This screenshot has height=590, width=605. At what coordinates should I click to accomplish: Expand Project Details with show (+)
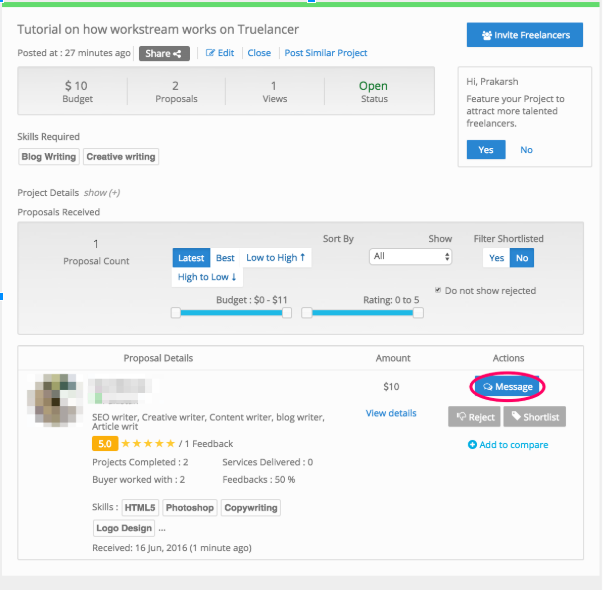coord(102,193)
